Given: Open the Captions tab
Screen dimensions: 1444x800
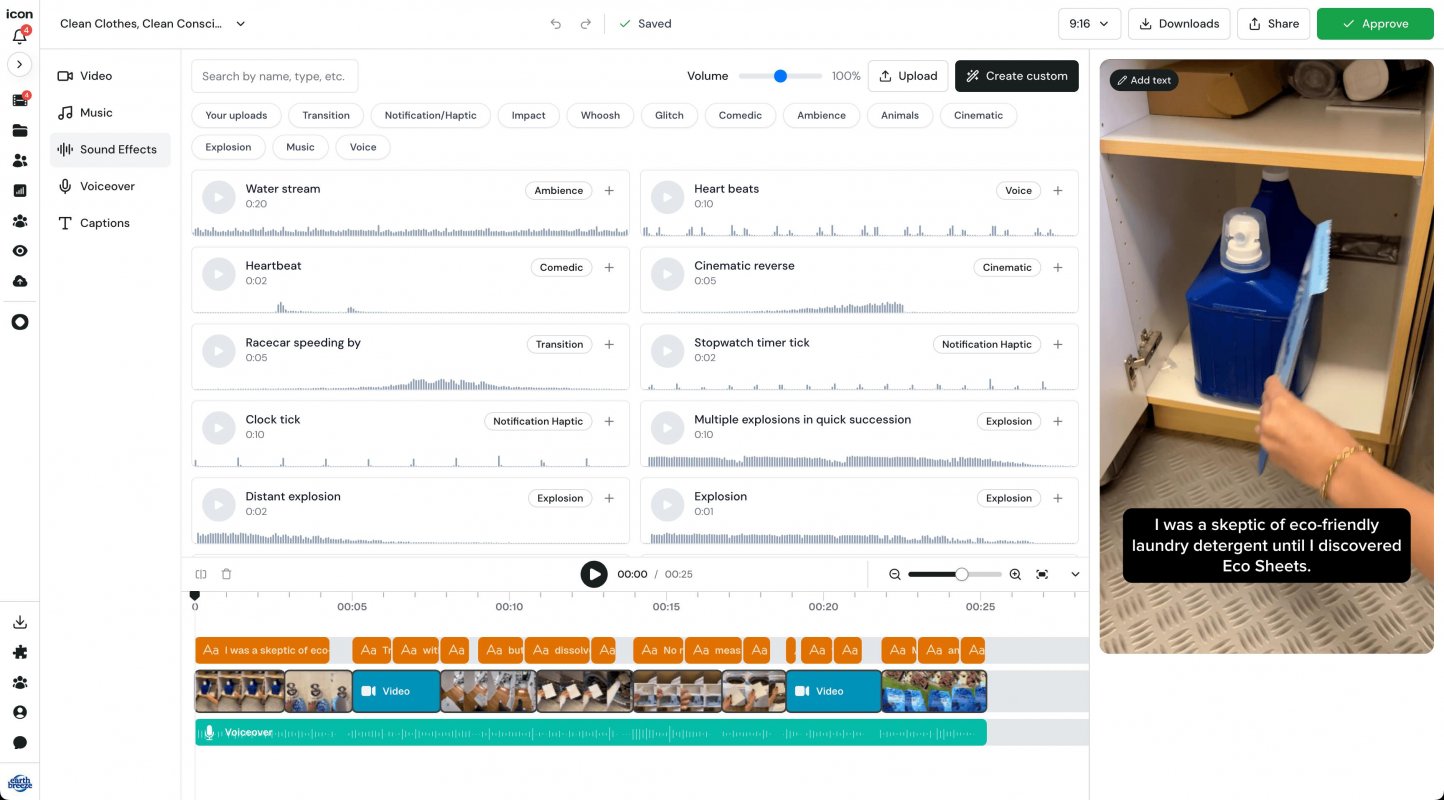Looking at the screenshot, I should 104,223.
